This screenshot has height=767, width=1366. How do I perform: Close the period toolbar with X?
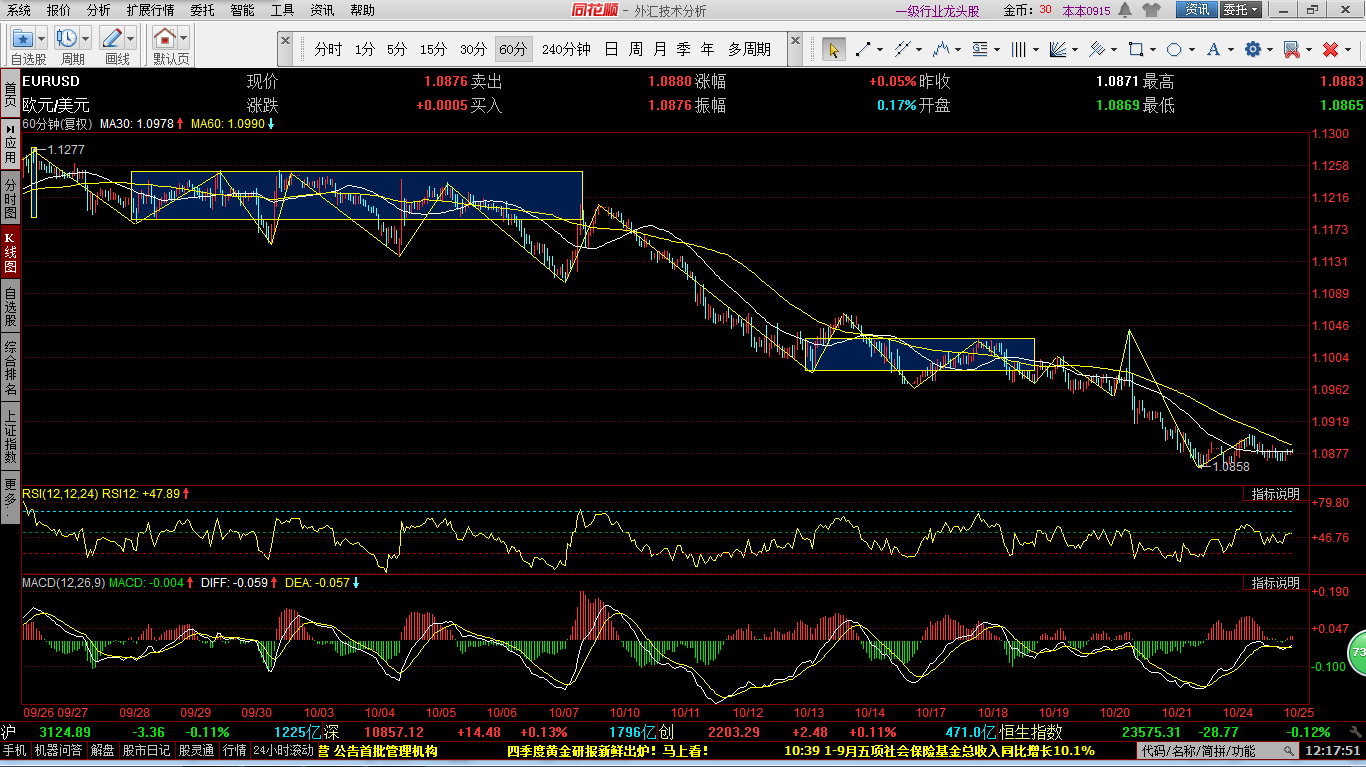(x=286, y=42)
